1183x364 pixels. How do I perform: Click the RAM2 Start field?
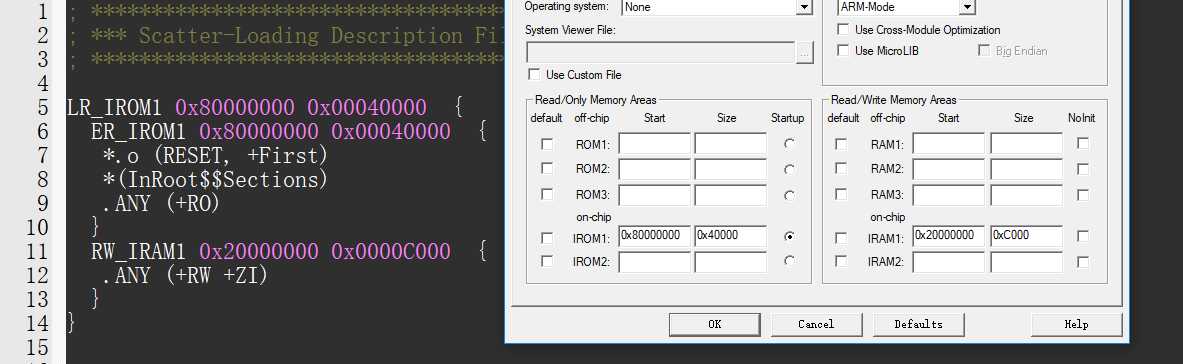click(x=949, y=169)
